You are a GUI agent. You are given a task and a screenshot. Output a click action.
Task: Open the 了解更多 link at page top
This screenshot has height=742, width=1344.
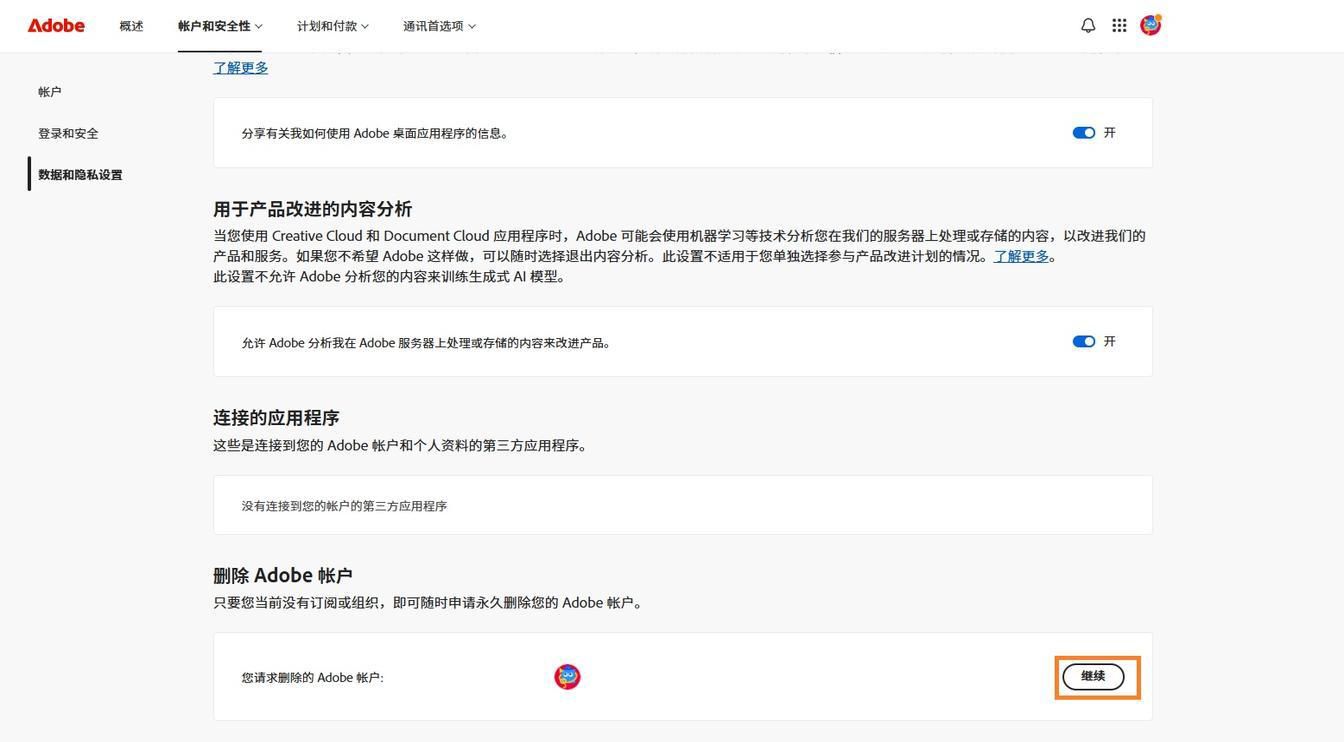pyautogui.click(x=241, y=68)
